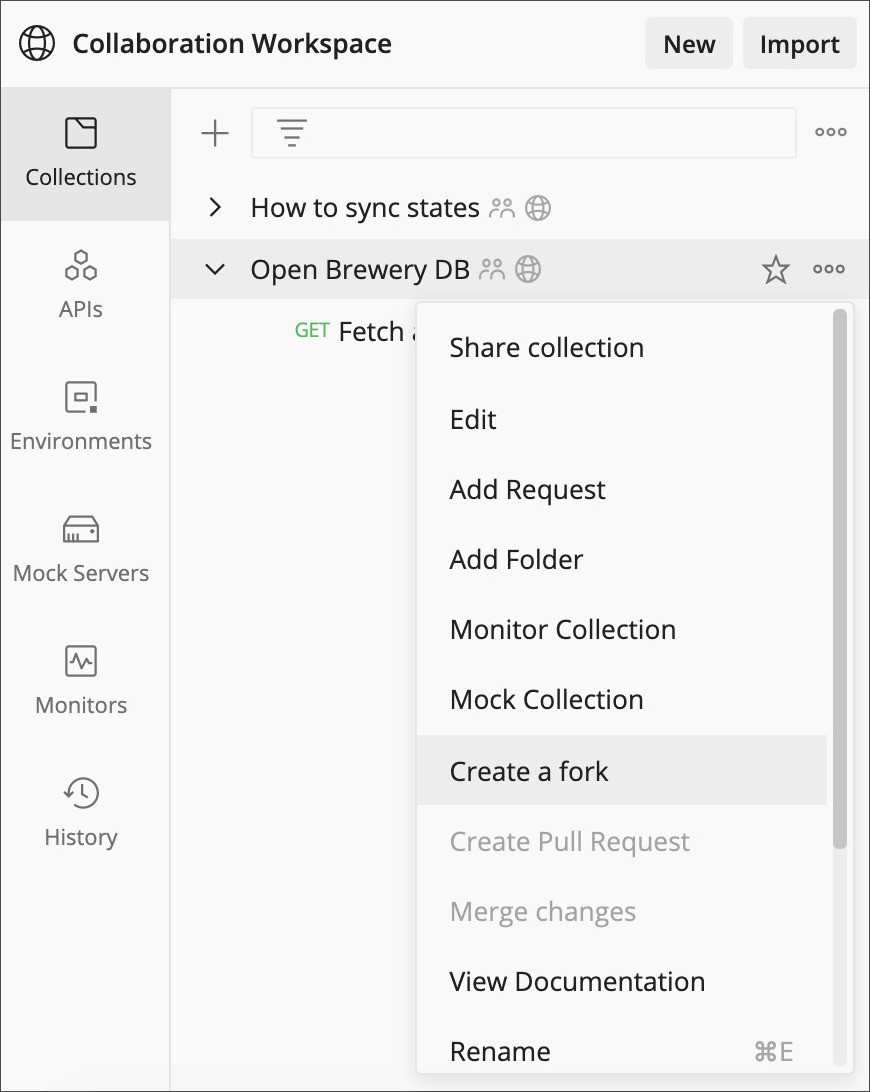Choose Mock Collection from the context menu
Screen dimensions: 870x1092
point(621,699)
